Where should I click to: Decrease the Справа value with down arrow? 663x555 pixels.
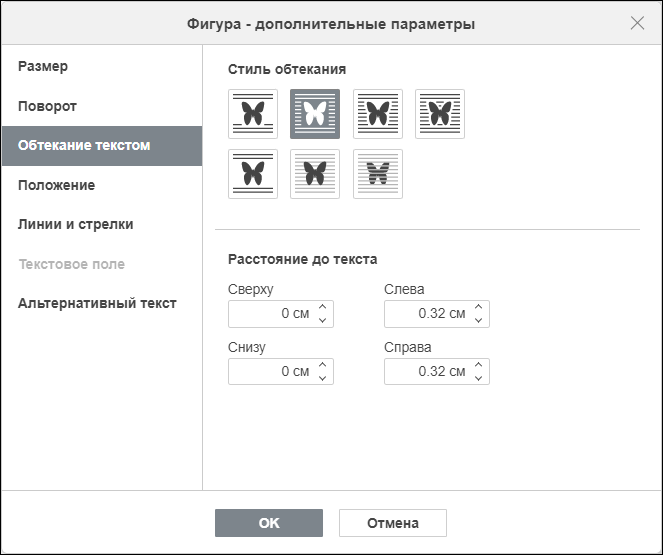point(479,378)
